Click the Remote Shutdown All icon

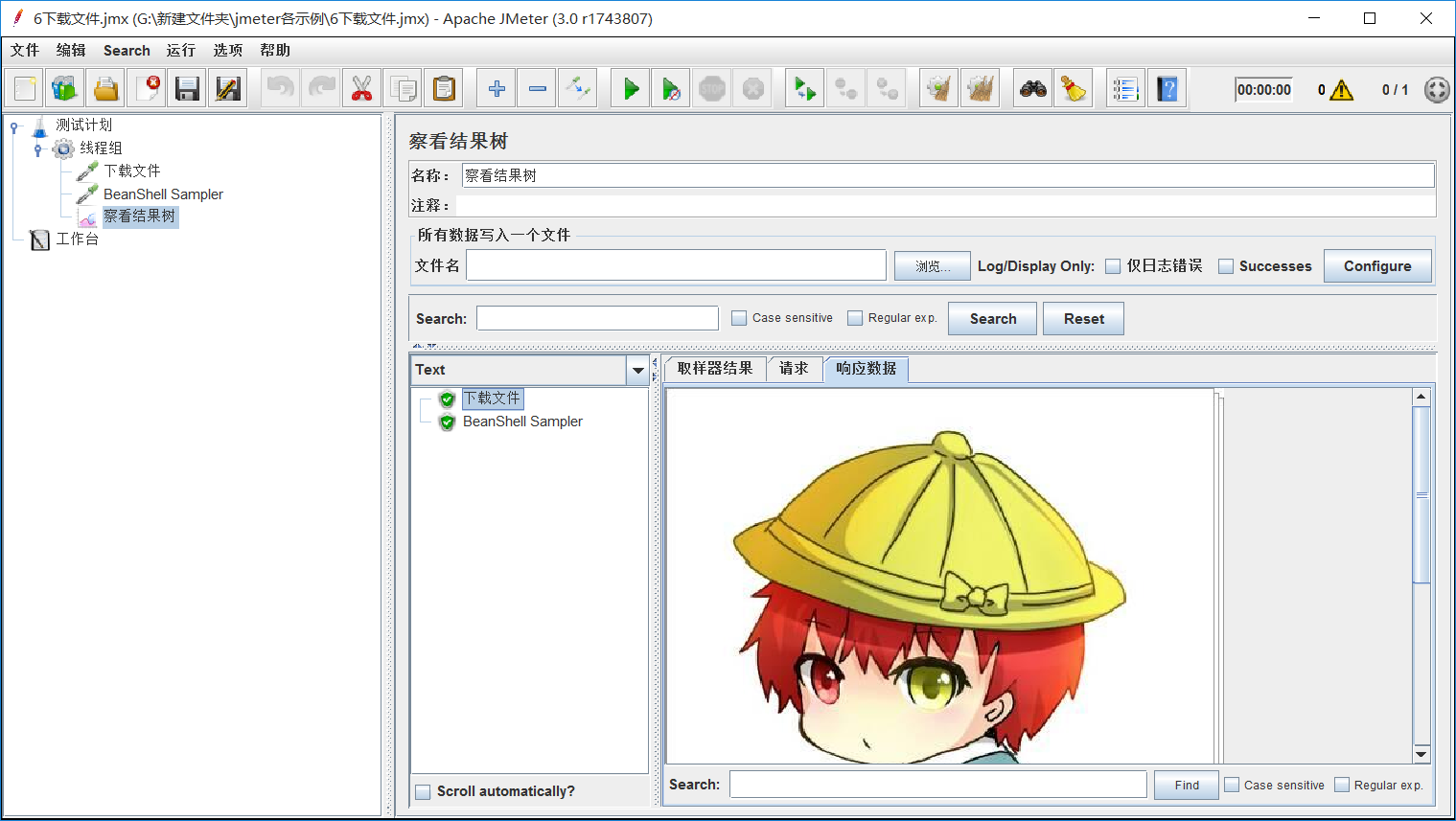[x=888, y=89]
